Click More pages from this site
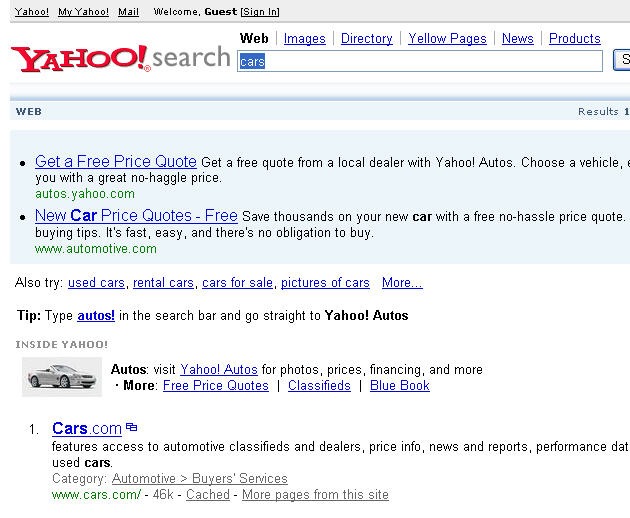Viewport: 630px width, 518px height. click(315, 495)
